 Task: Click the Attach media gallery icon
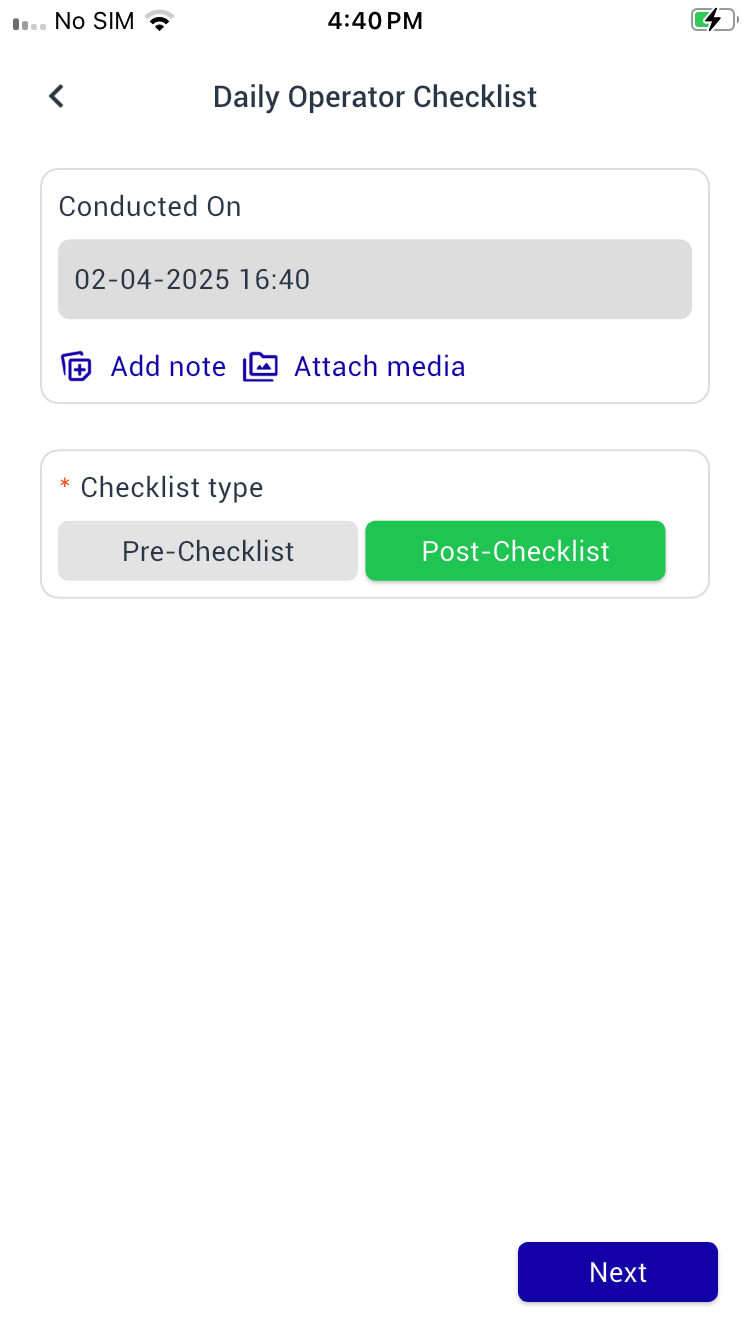point(260,367)
